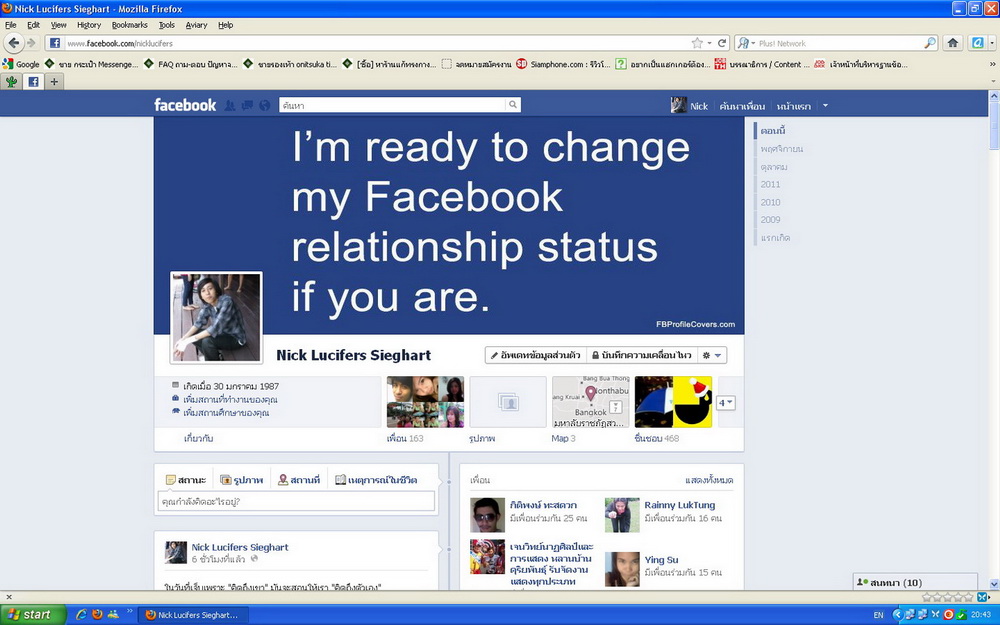The width and height of the screenshot is (1000, 625).
Task: Jump to 2009 on the timeline
Action: pos(770,219)
